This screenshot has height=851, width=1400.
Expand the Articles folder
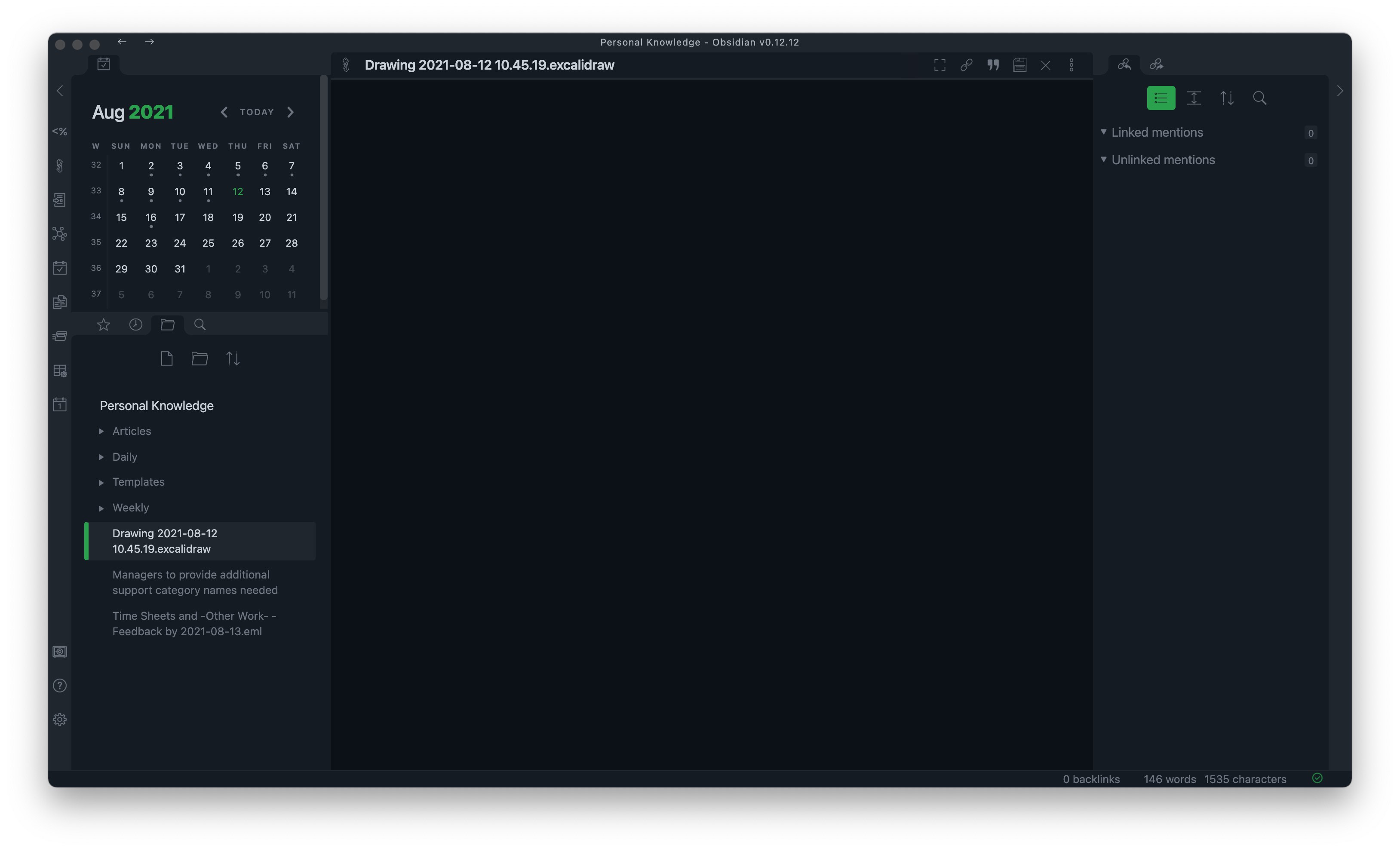[102, 431]
